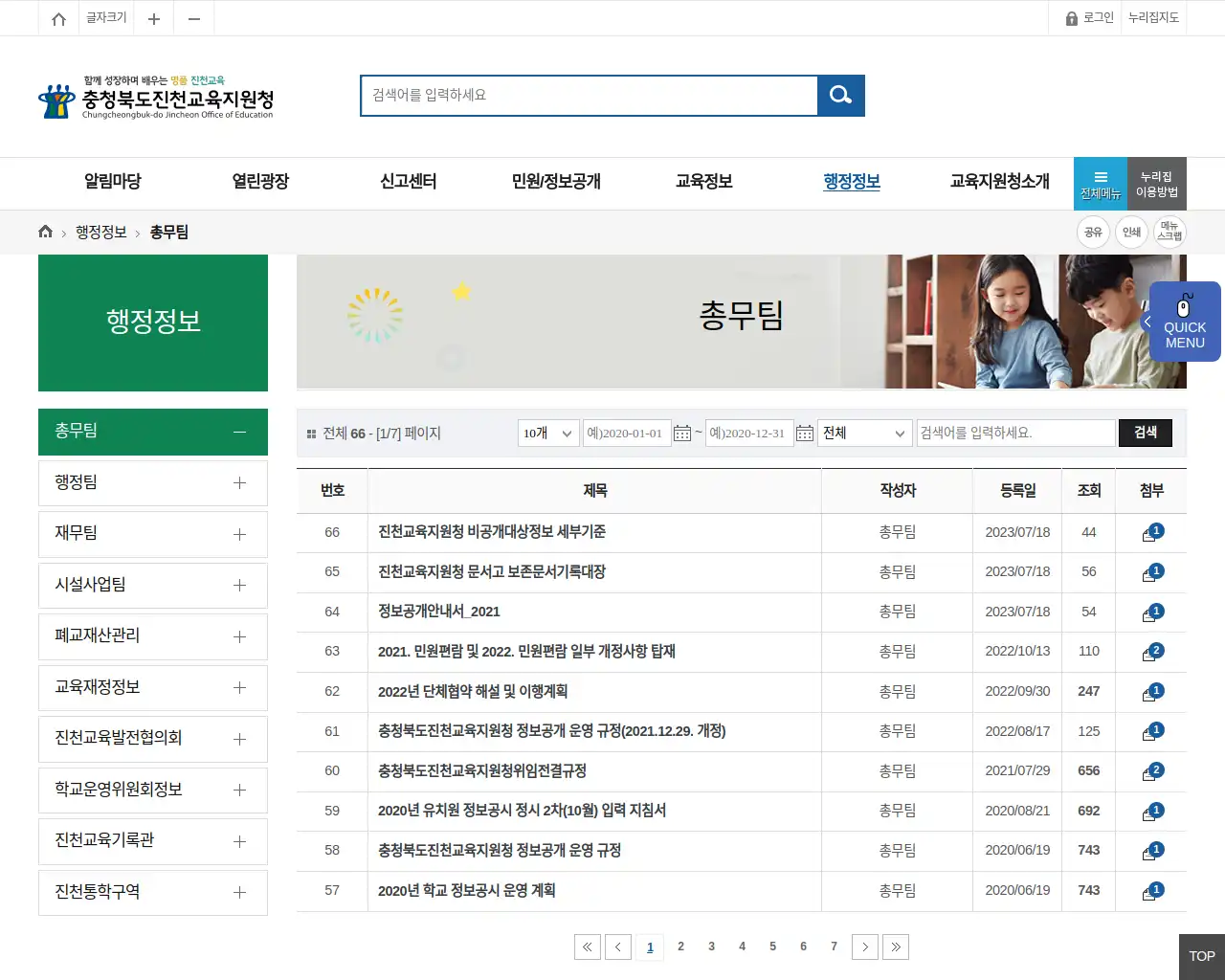Click the start date field 예)2020-01-01
Image resolution: width=1225 pixels, height=980 pixels.
tap(627, 434)
